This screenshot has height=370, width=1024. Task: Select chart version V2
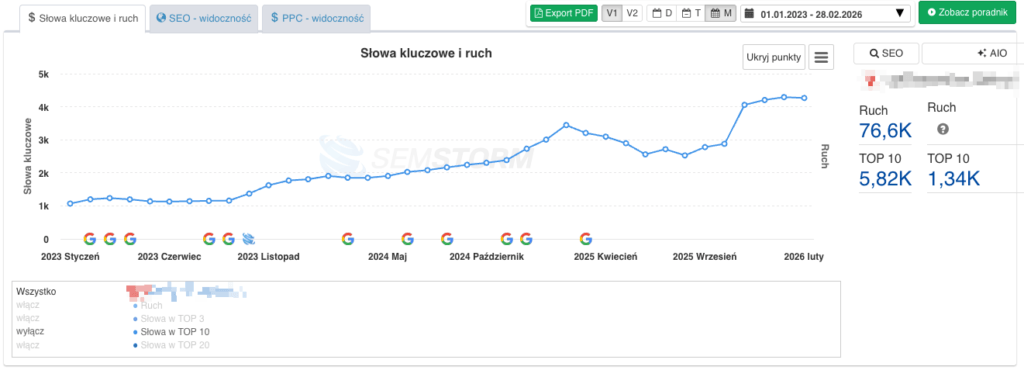pyautogui.click(x=632, y=13)
